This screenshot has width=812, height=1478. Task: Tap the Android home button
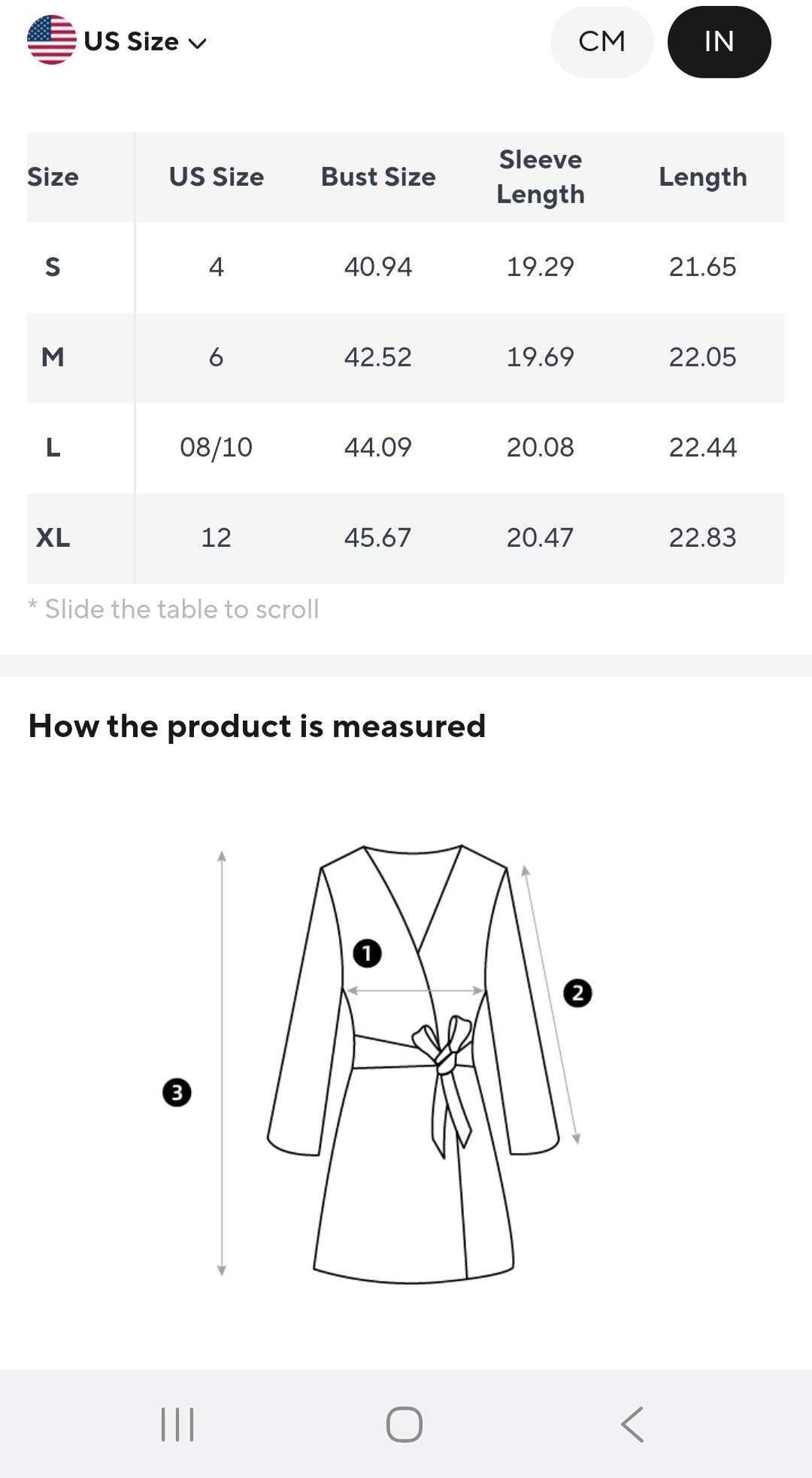(x=404, y=1424)
